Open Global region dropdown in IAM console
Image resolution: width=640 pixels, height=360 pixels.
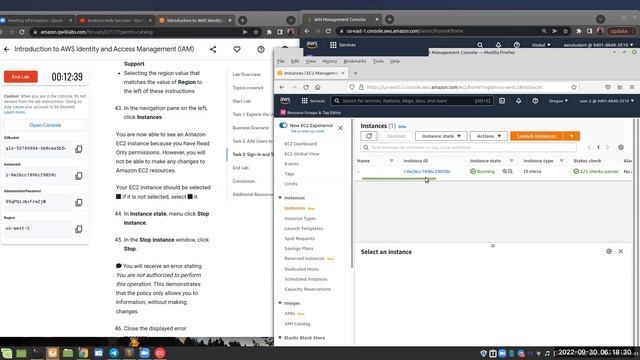pyautogui.click(x=541, y=45)
